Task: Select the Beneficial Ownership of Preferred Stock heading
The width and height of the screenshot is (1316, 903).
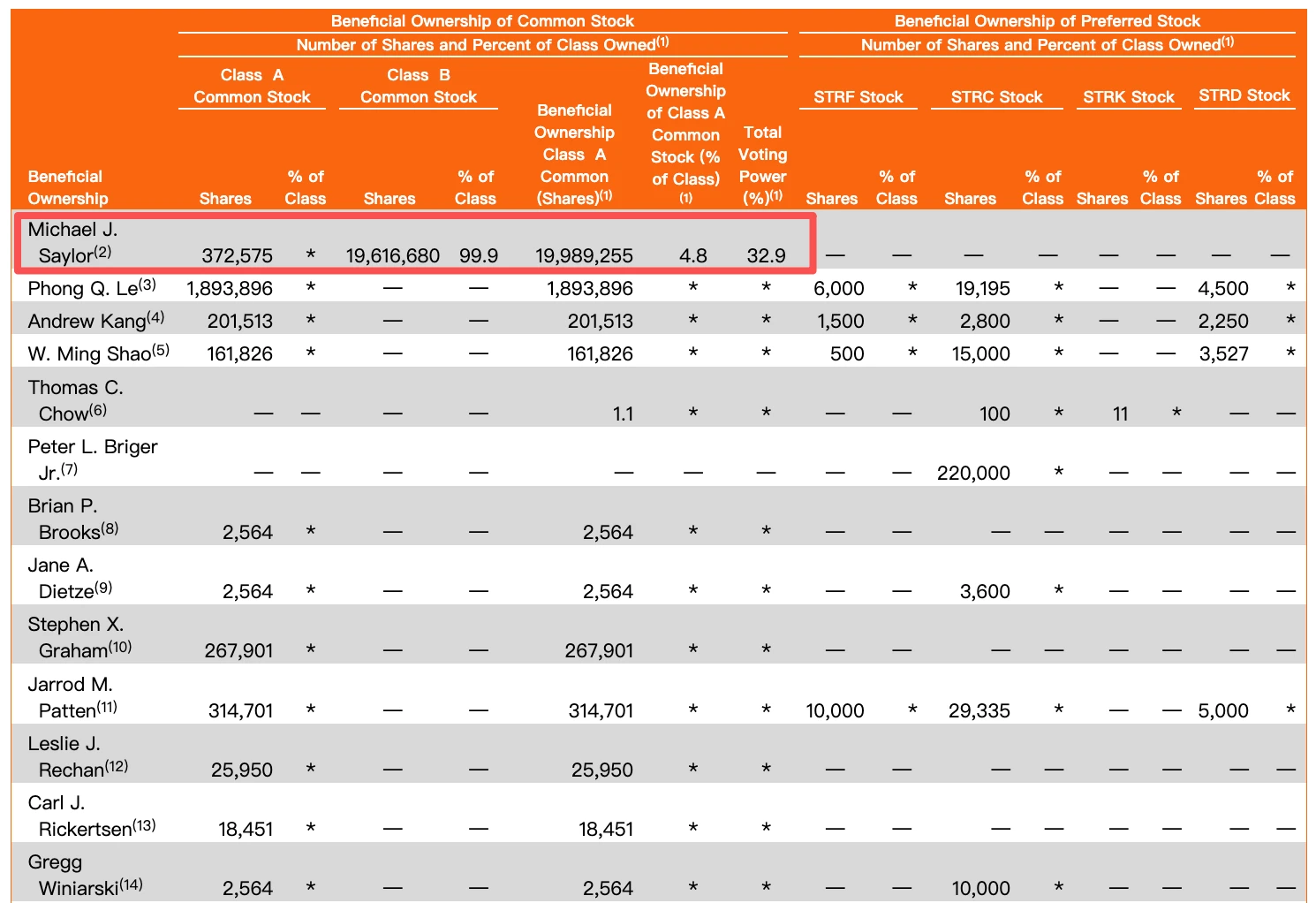Action: click(1048, 21)
